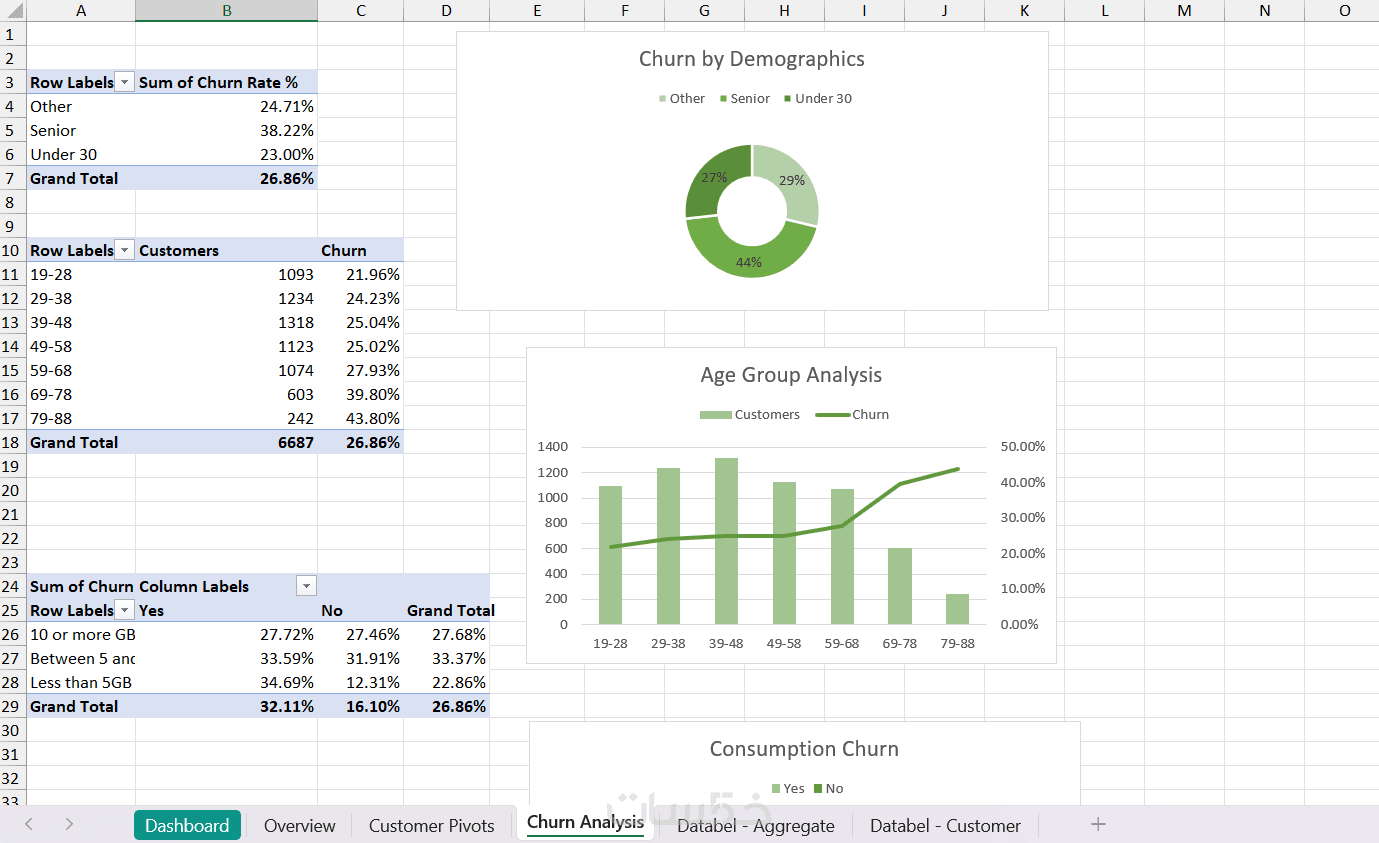Image resolution: width=1379 pixels, height=843 pixels.
Task: Open the Overview sheet tab
Action: 299,825
